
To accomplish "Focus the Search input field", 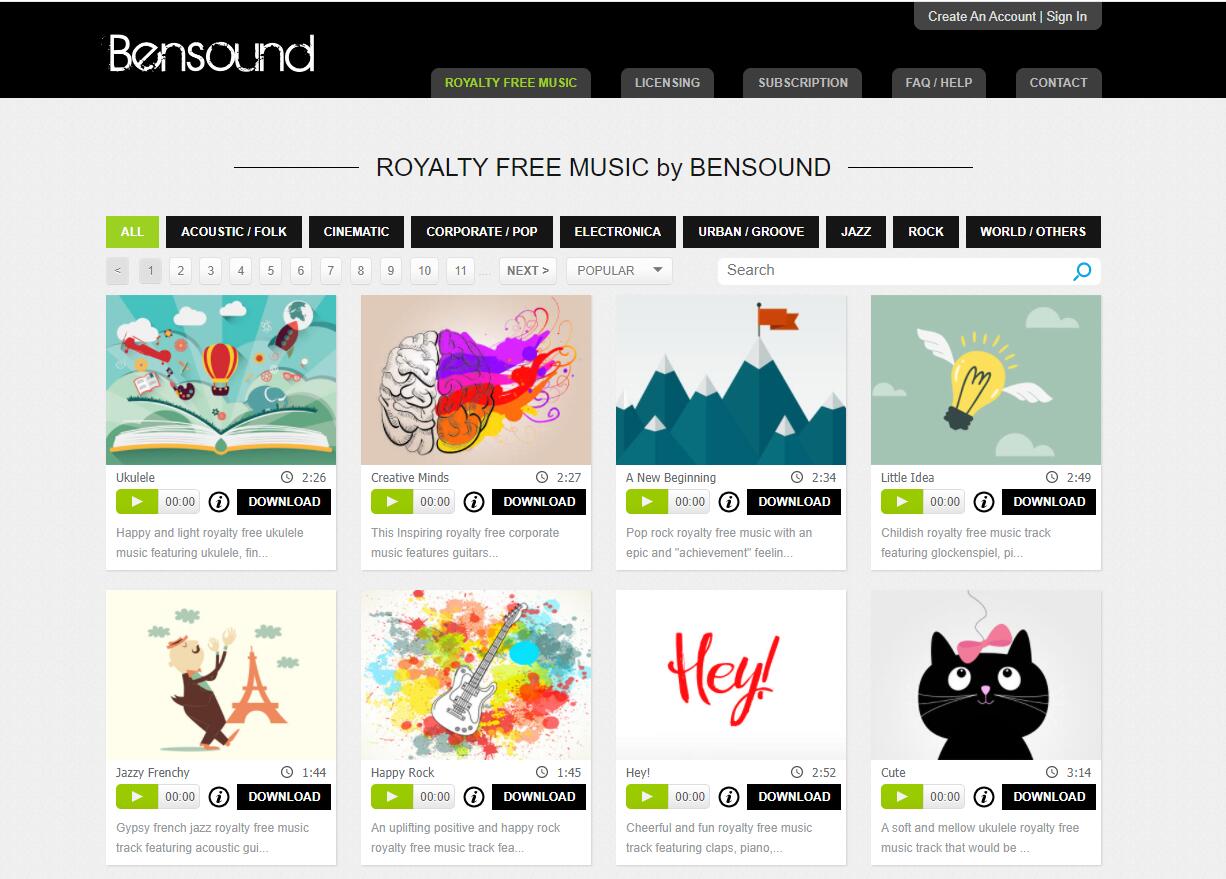I will [x=894, y=270].
